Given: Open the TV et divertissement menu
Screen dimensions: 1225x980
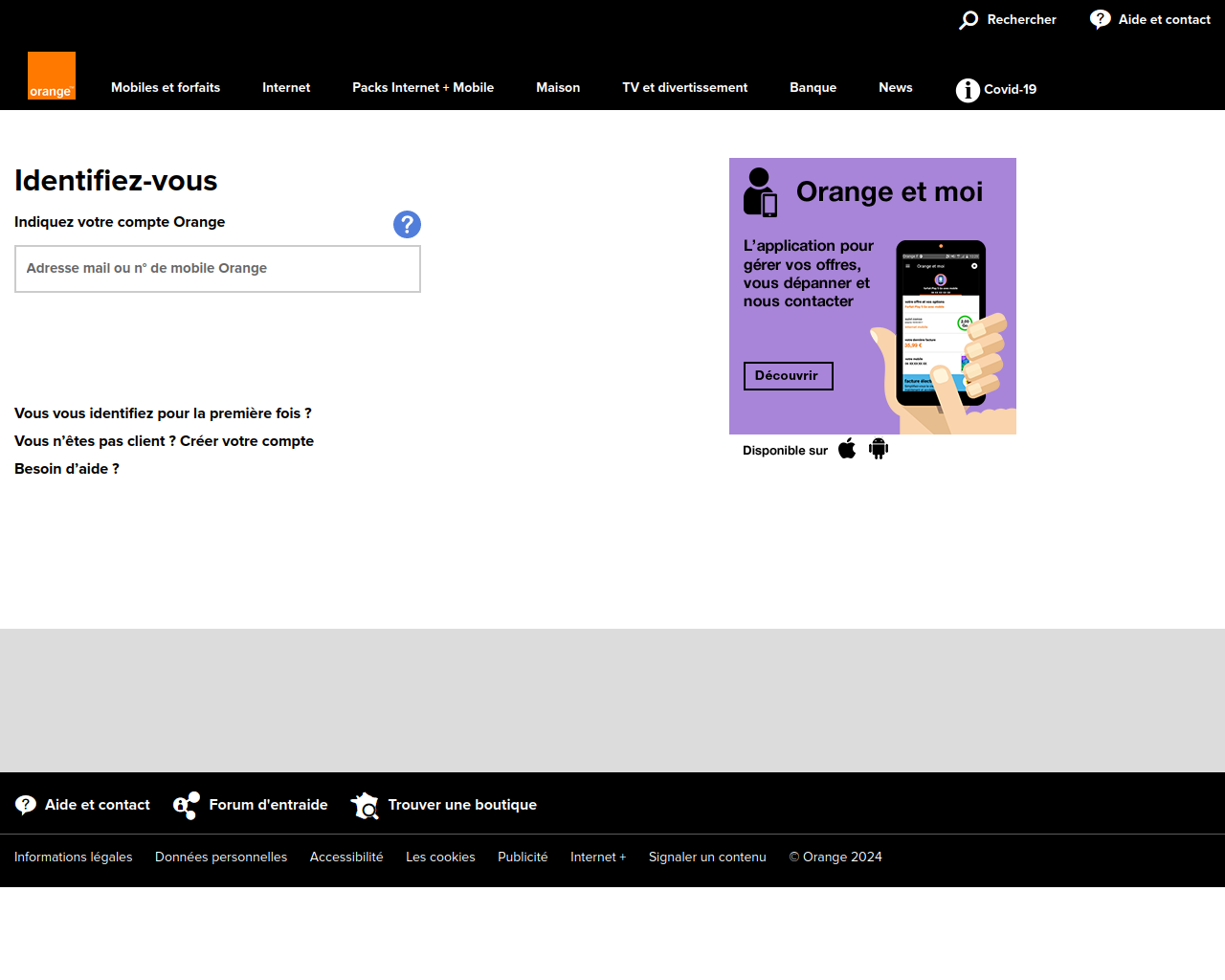Looking at the screenshot, I should 685,87.
